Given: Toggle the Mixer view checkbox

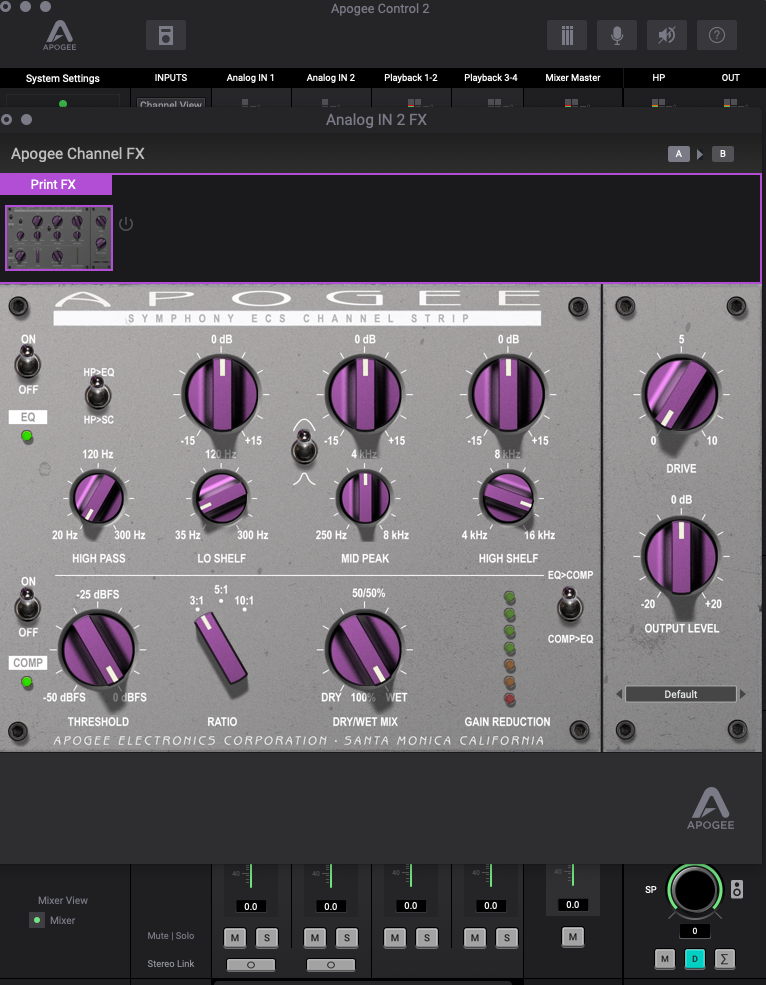Looking at the screenshot, I should coord(37,920).
